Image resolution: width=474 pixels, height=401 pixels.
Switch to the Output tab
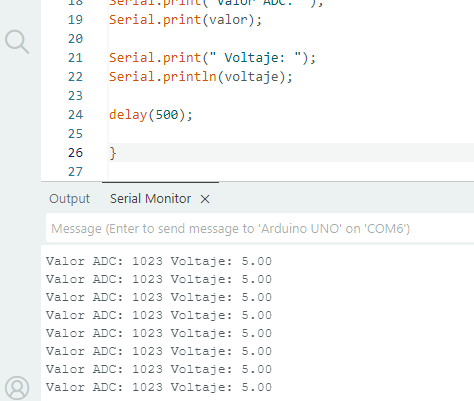(69, 199)
